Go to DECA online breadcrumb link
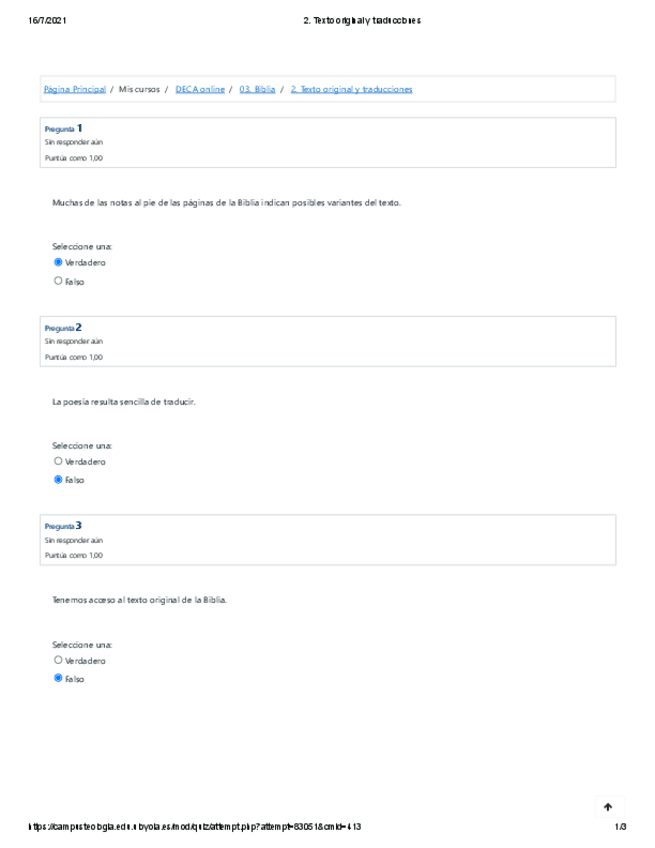The width and height of the screenshot is (655, 848). 200,90
